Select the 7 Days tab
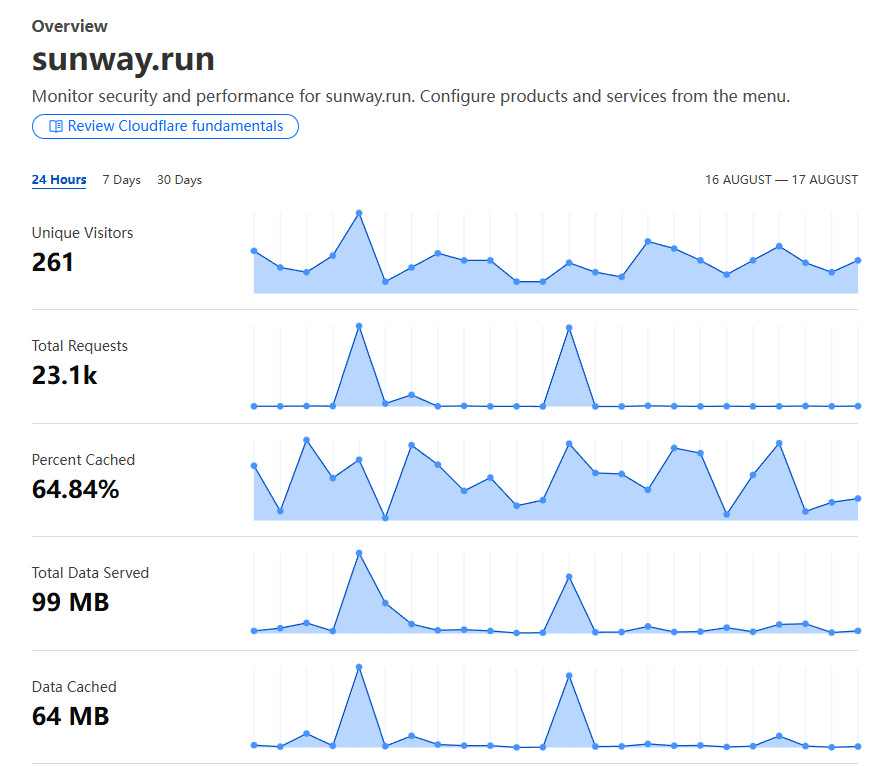The width and height of the screenshot is (887, 766). [121, 180]
